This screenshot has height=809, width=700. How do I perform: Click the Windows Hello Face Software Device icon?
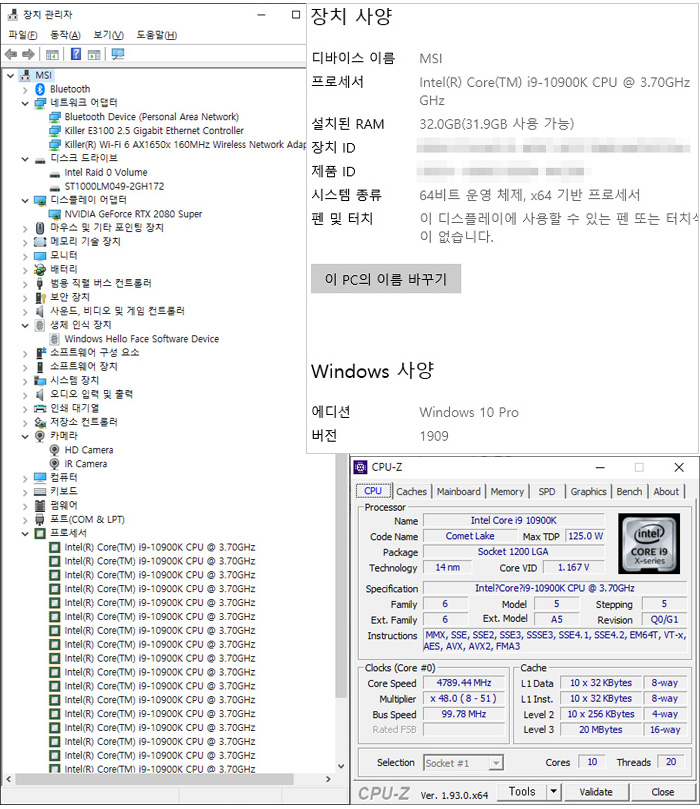54,339
